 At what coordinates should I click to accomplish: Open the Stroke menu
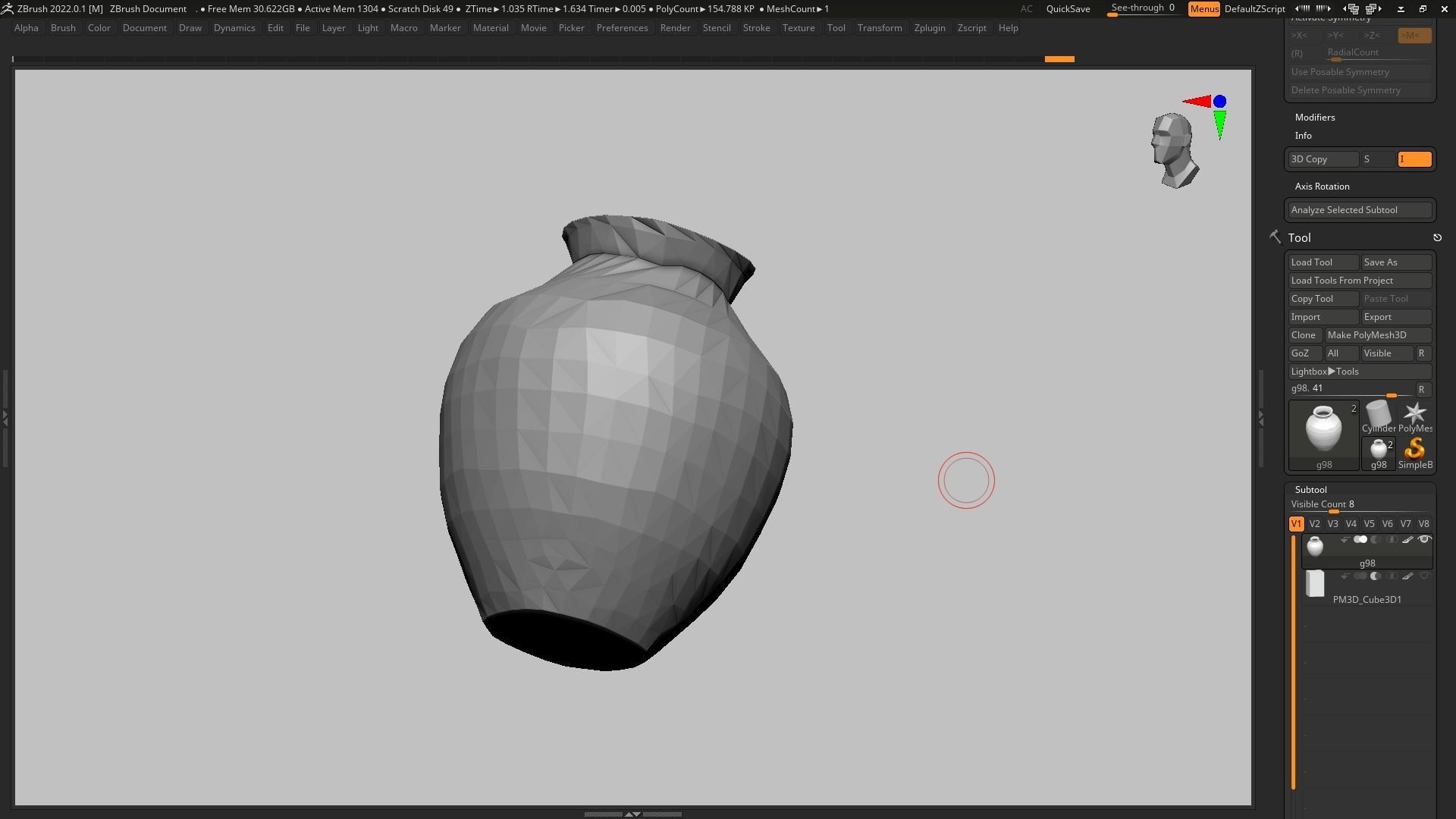coord(755,28)
